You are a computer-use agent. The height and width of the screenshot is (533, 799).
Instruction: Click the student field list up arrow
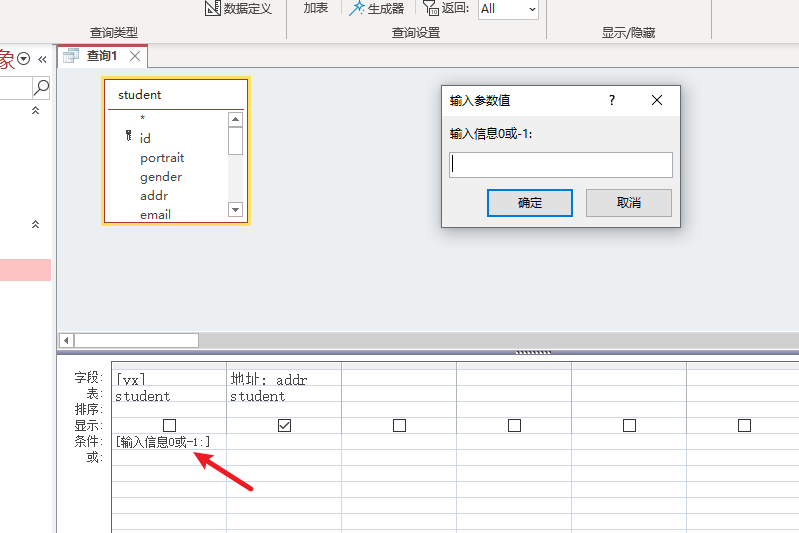pos(235,120)
